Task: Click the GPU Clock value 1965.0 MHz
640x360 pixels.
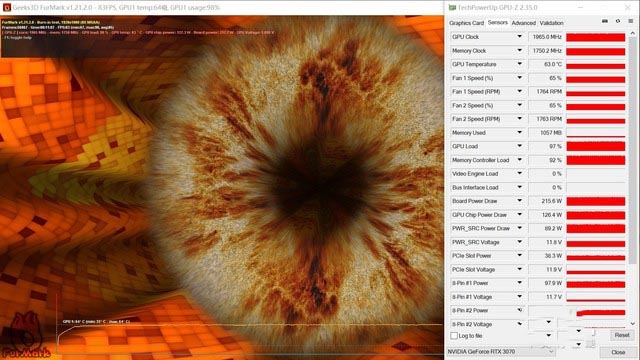Action: coord(546,37)
